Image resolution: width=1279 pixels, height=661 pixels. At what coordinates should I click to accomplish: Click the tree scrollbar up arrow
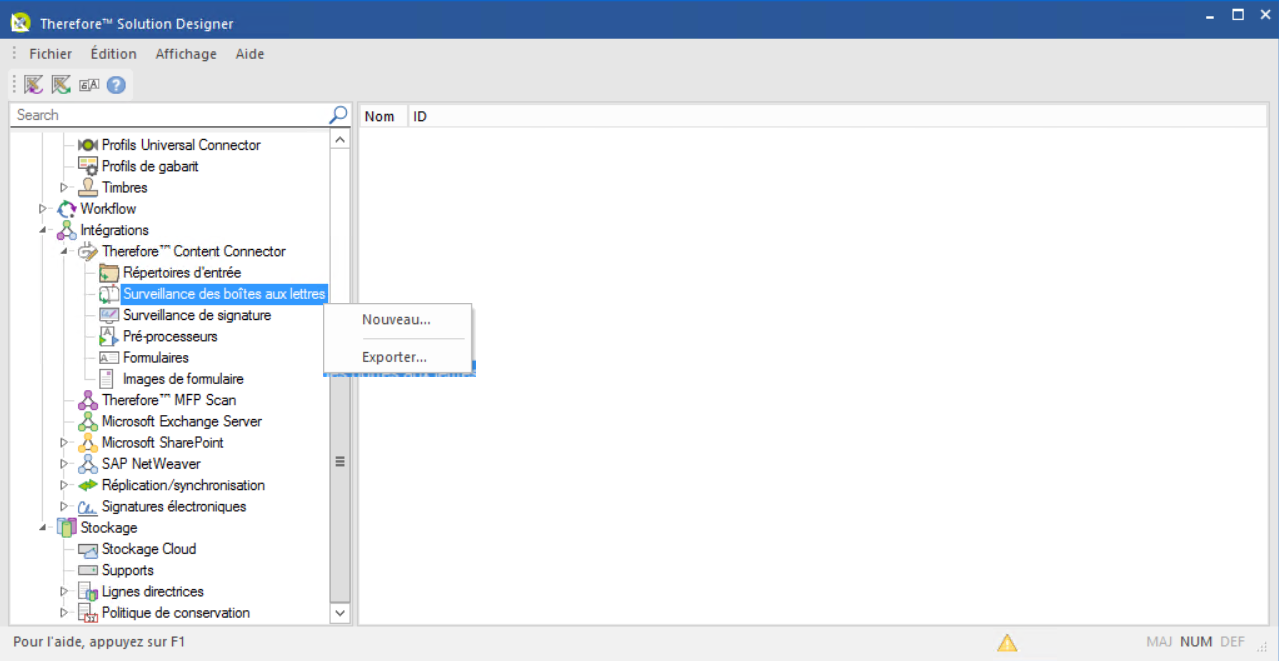[x=340, y=140]
